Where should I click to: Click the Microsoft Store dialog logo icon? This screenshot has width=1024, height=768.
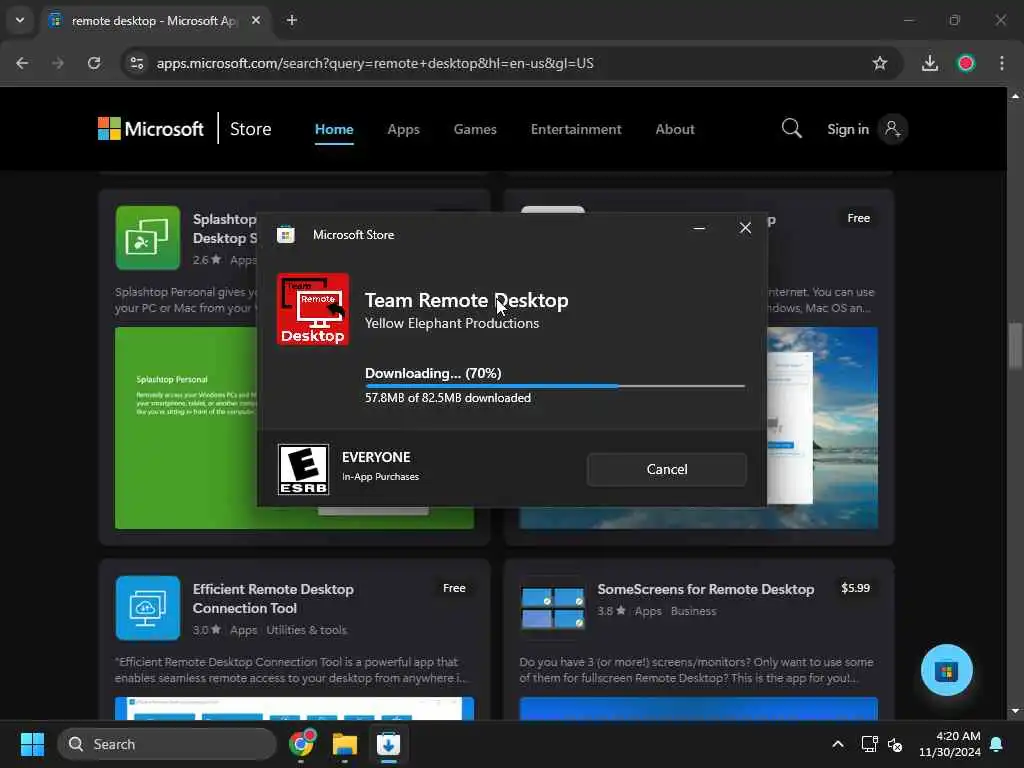coord(286,234)
